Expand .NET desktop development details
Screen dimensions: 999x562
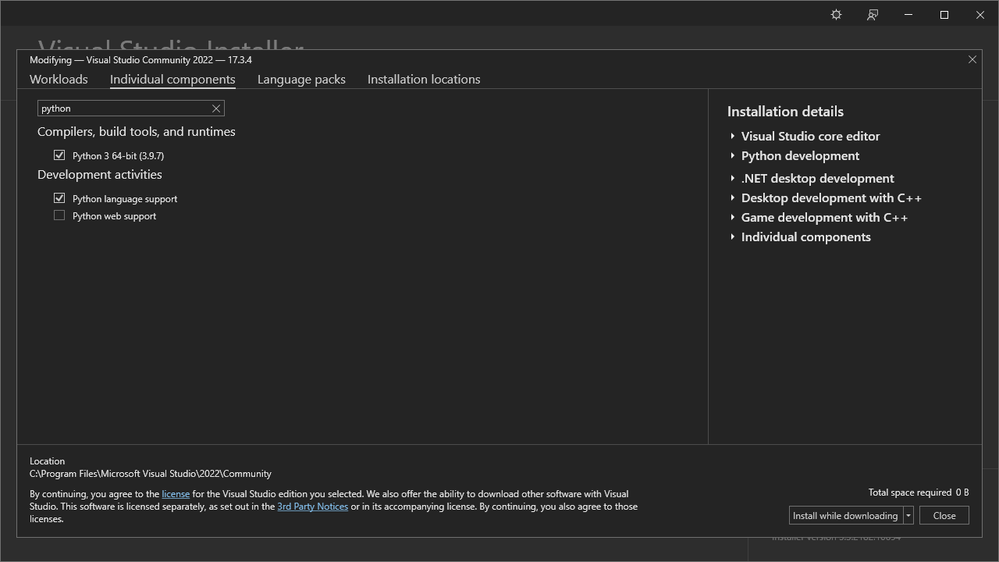coord(733,178)
